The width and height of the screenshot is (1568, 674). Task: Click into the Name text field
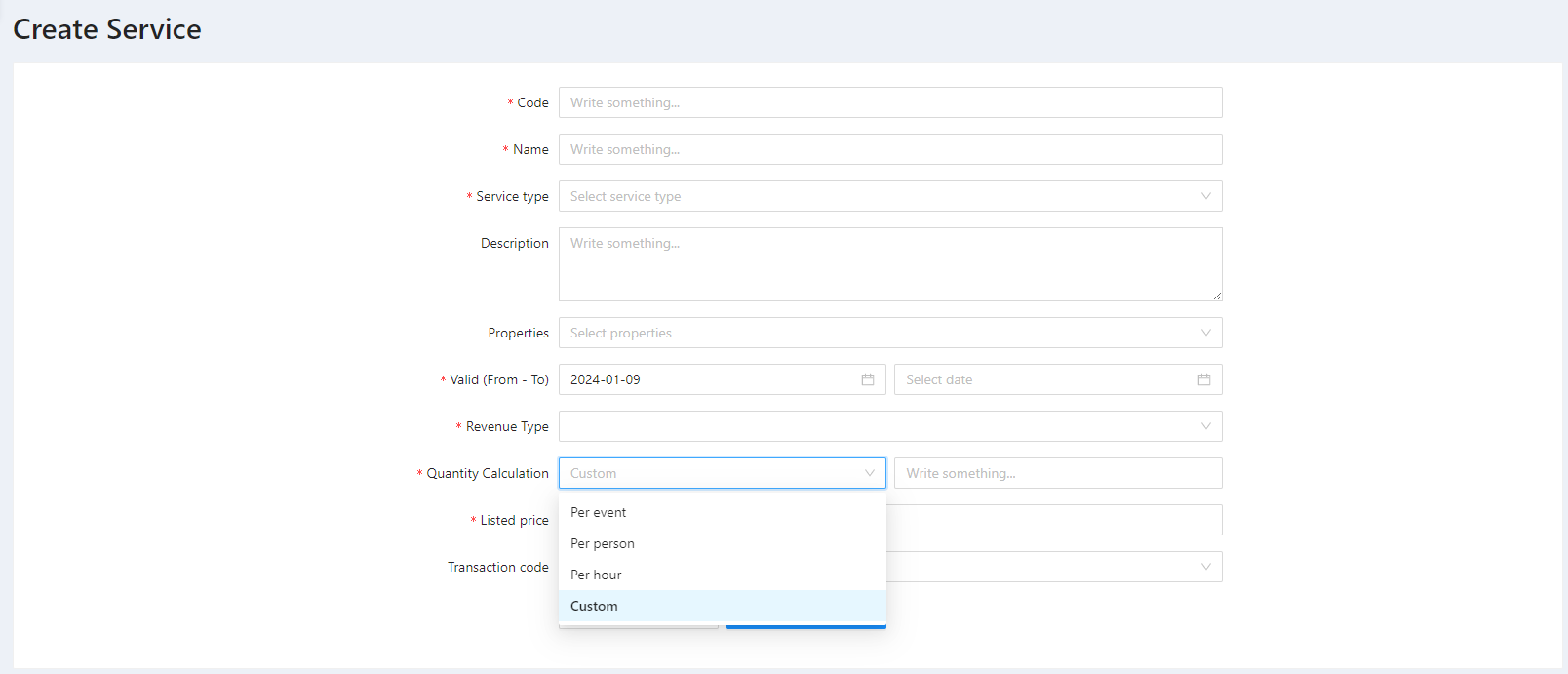pos(889,149)
